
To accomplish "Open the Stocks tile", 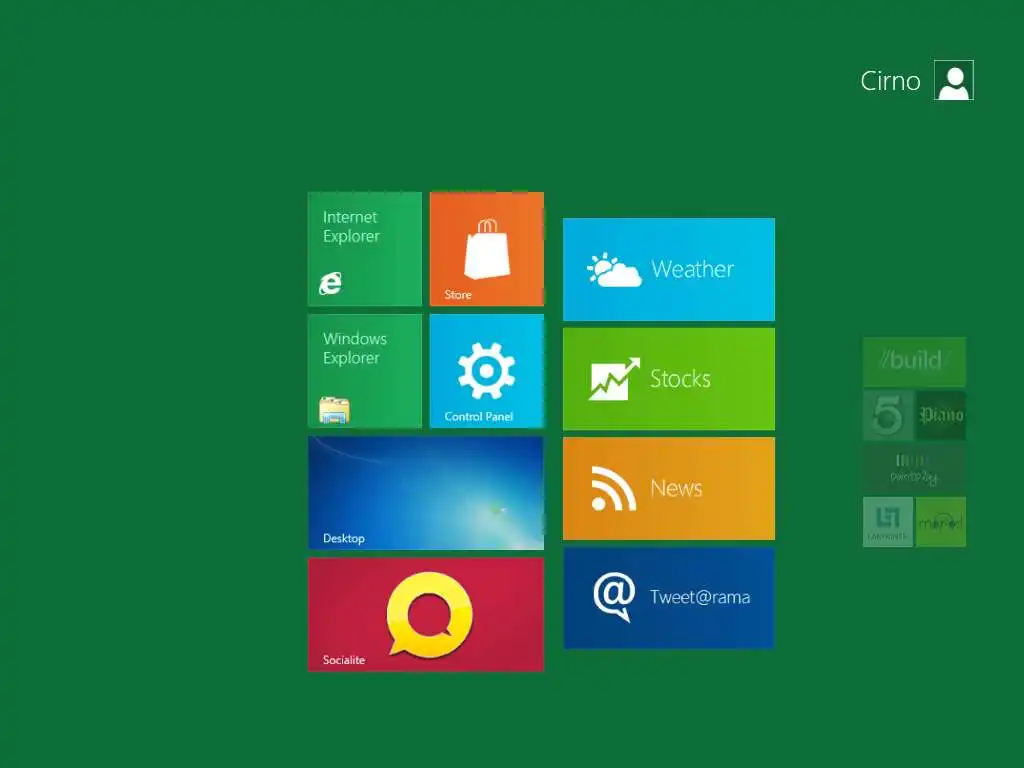I will 669,379.
